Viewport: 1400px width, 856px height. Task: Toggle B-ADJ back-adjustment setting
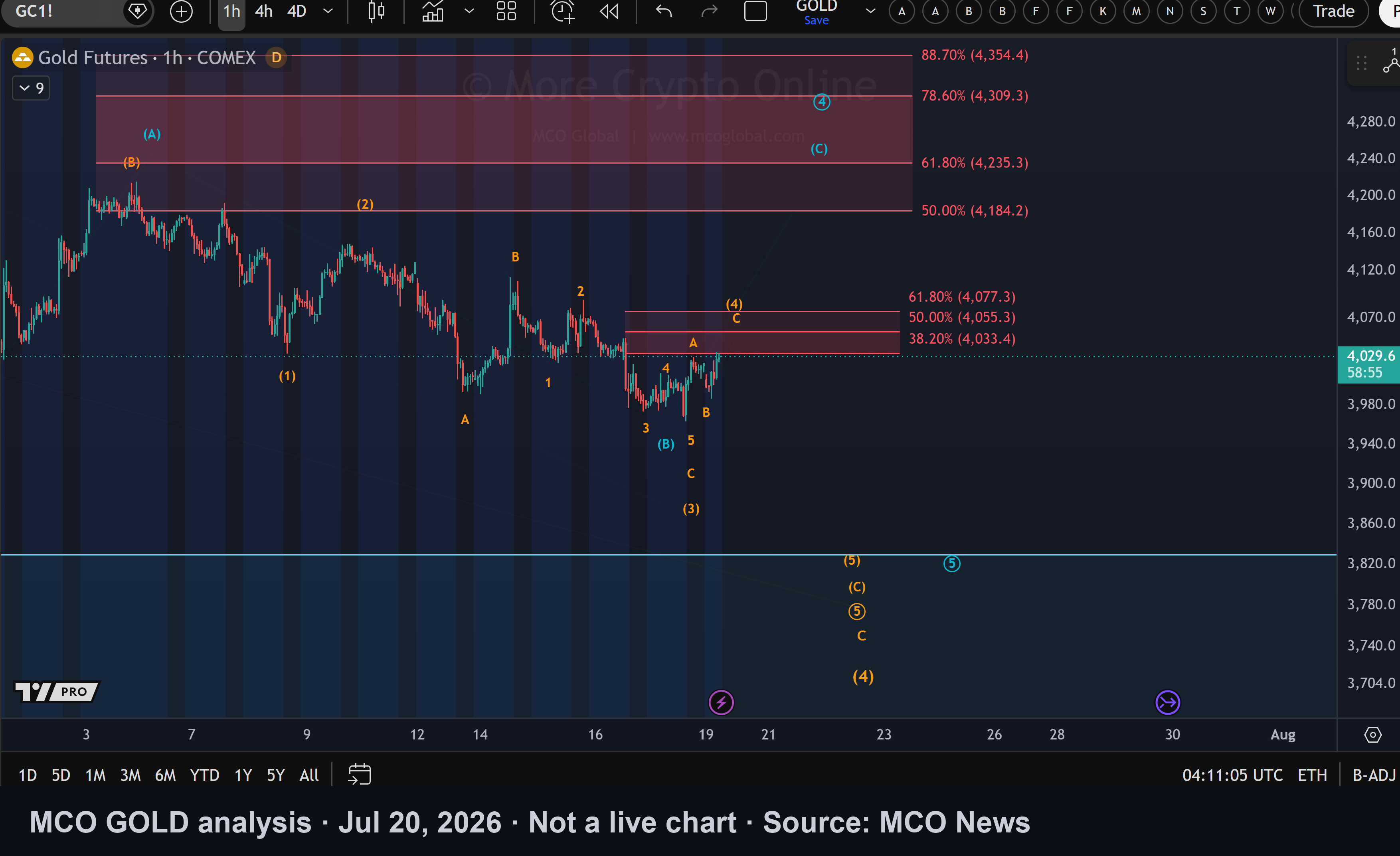click(1374, 775)
